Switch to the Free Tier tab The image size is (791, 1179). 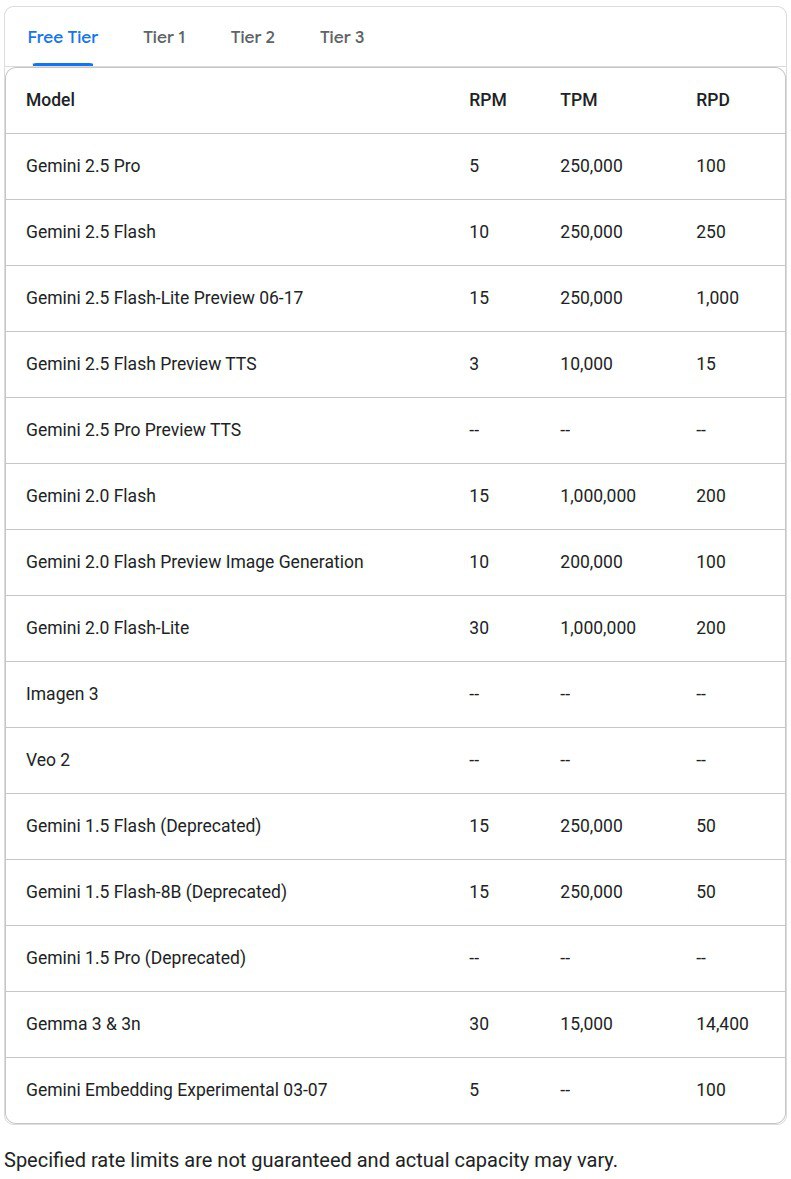(63, 38)
